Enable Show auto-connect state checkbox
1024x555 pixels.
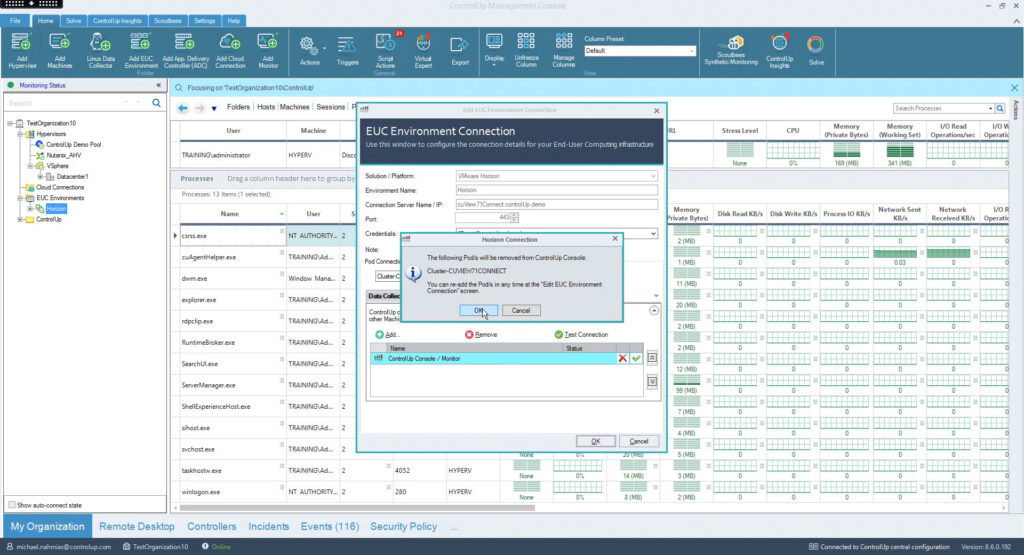pyautogui.click(x=12, y=505)
